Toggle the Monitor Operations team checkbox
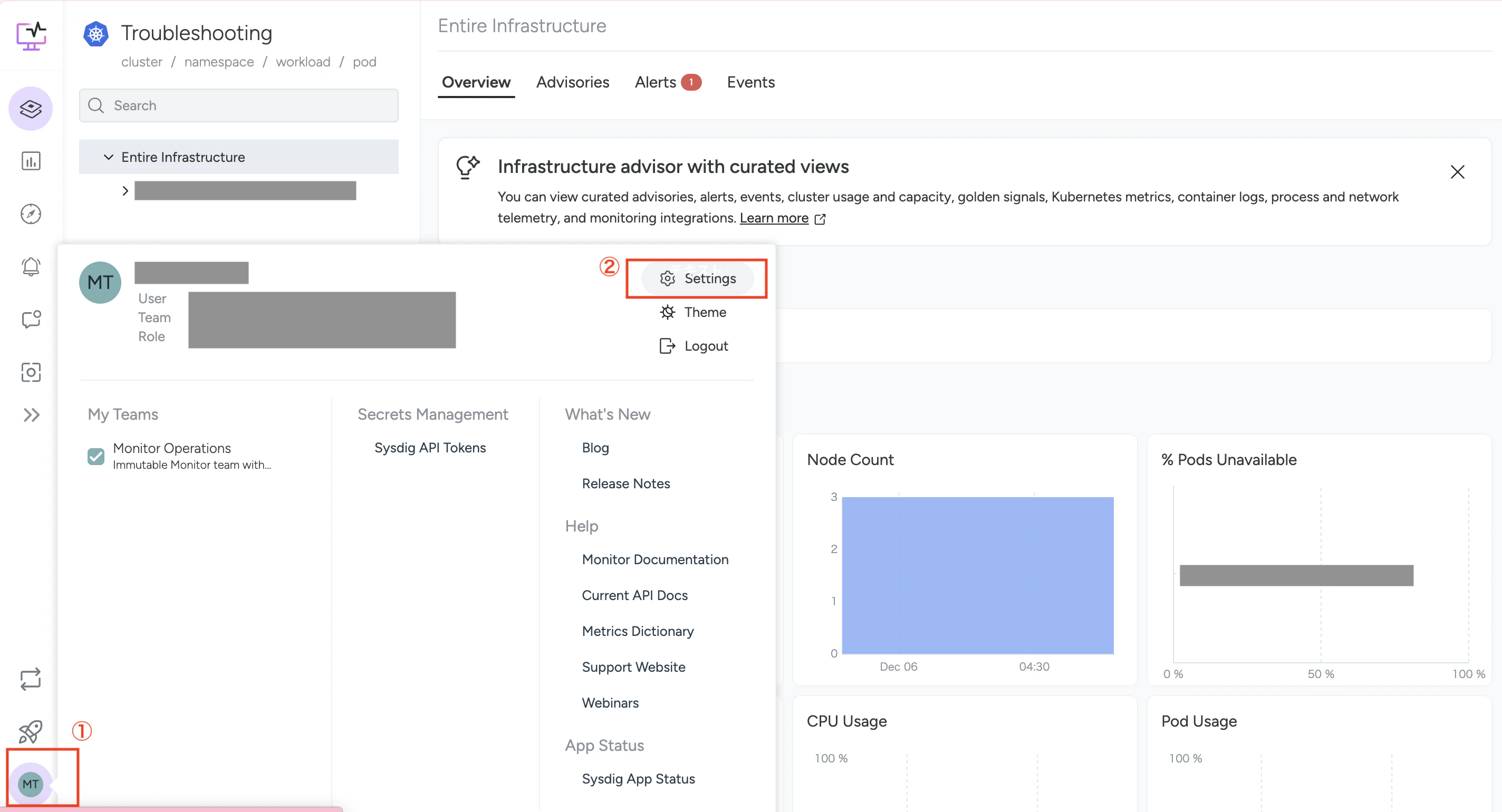 coord(95,457)
